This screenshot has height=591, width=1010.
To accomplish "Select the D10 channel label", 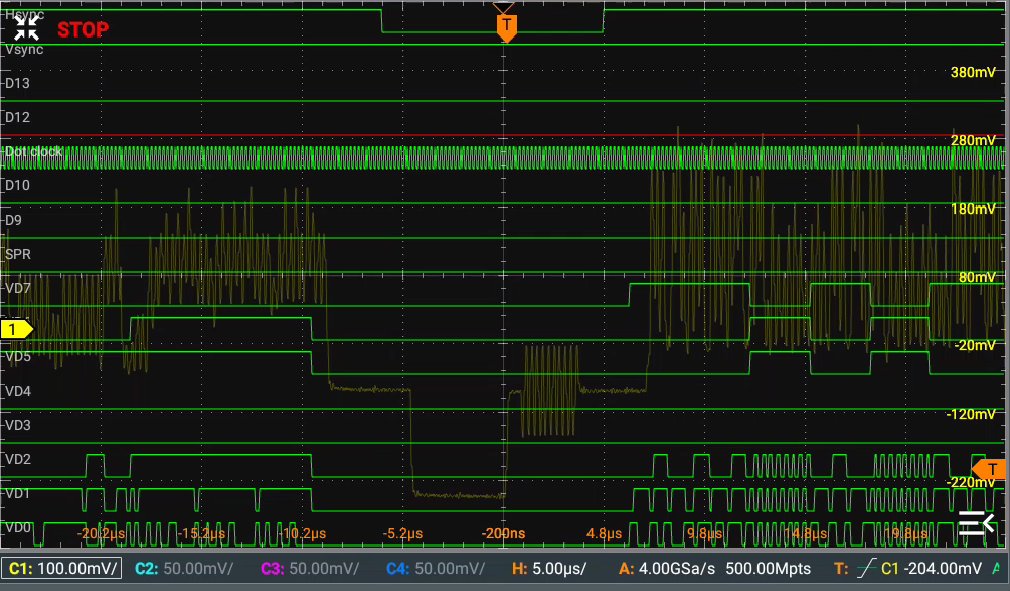I will pyautogui.click(x=17, y=185).
